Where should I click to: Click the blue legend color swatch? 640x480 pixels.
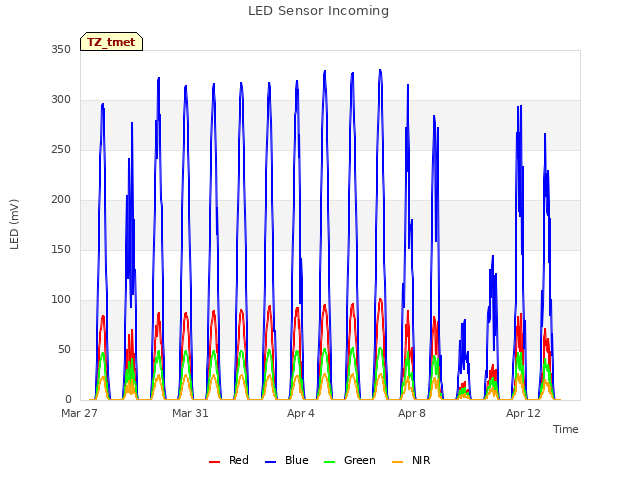coord(271,462)
